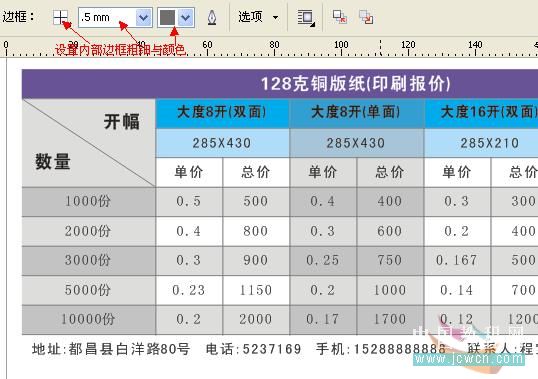Select the 800 total cell
Image resolution: width=538 pixels, height=379 pixels.
[256, 231]
